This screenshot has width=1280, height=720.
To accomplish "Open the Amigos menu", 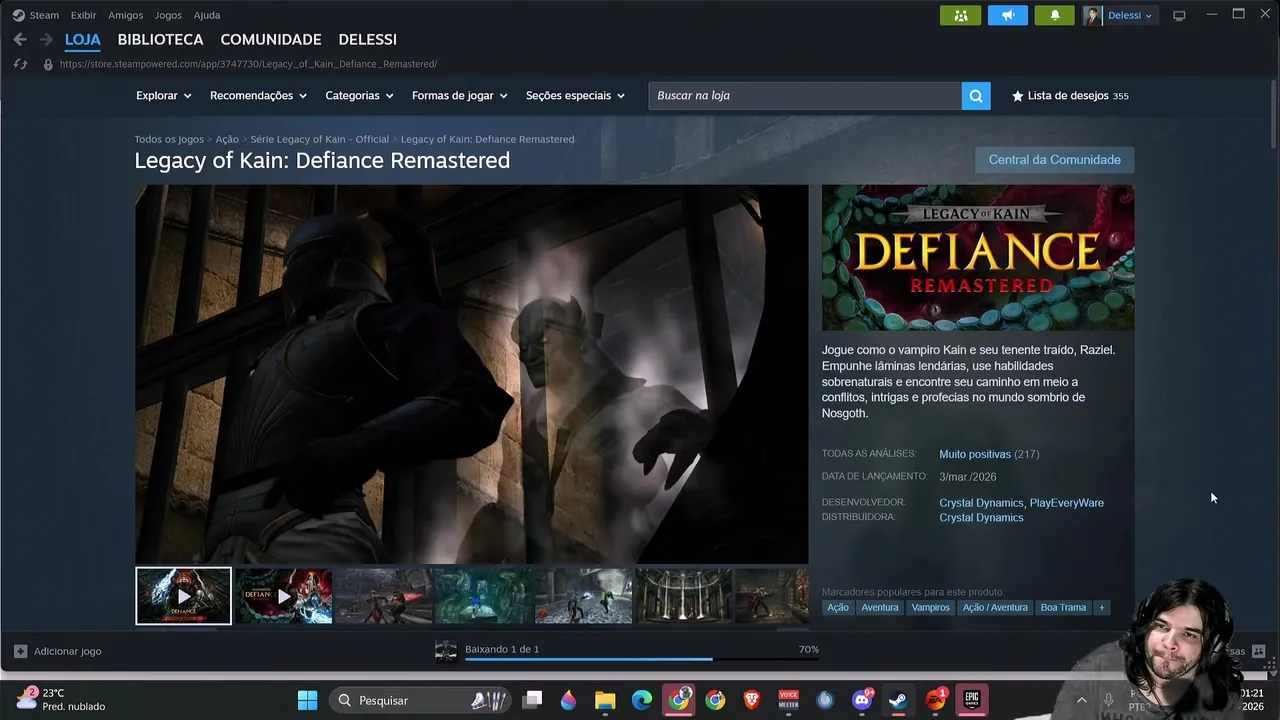I will pyautogui.click(x=125, y=15).
